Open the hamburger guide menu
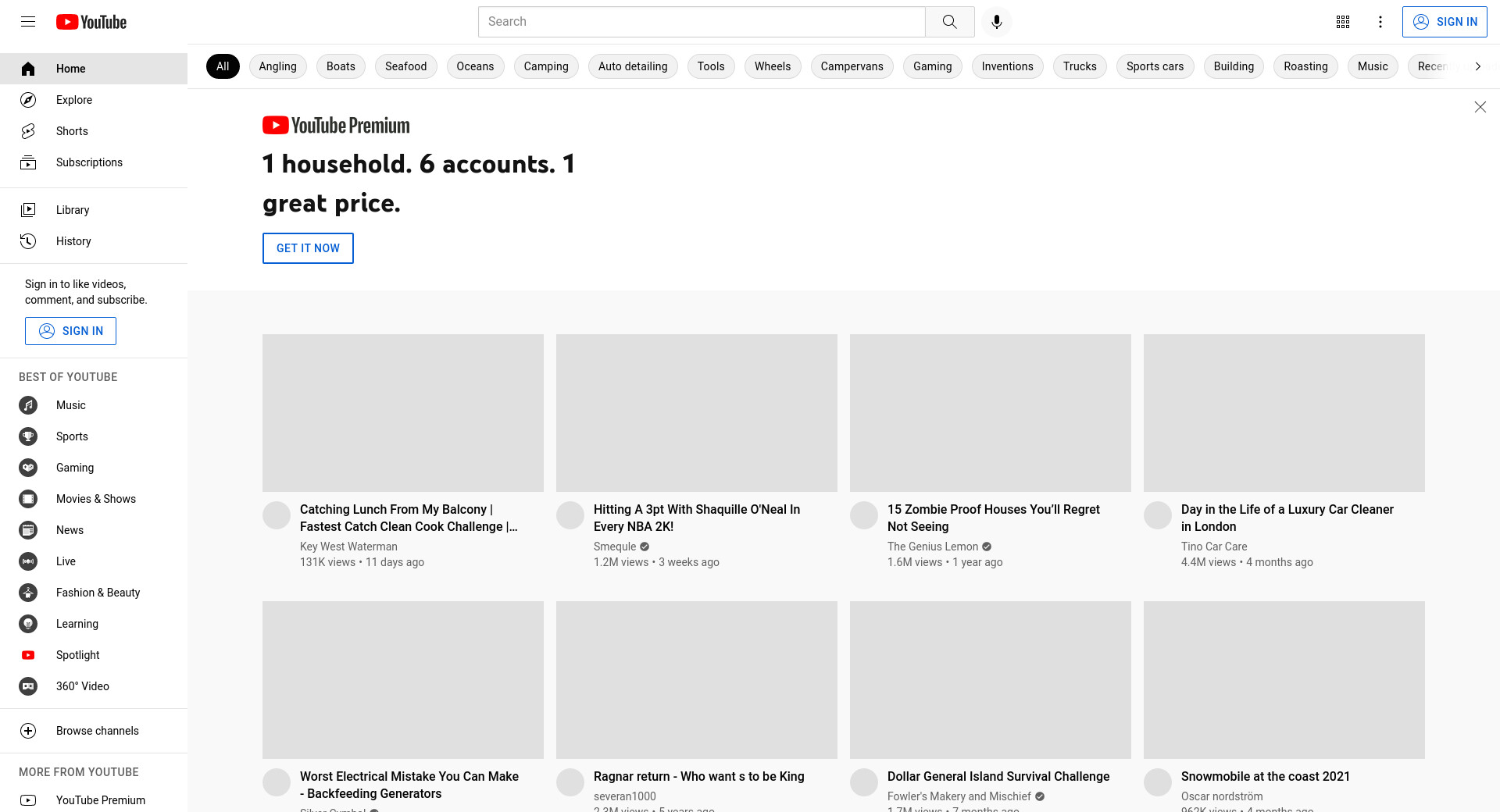The height and width of the screenshot is (812, 1500). click(28, 22)
